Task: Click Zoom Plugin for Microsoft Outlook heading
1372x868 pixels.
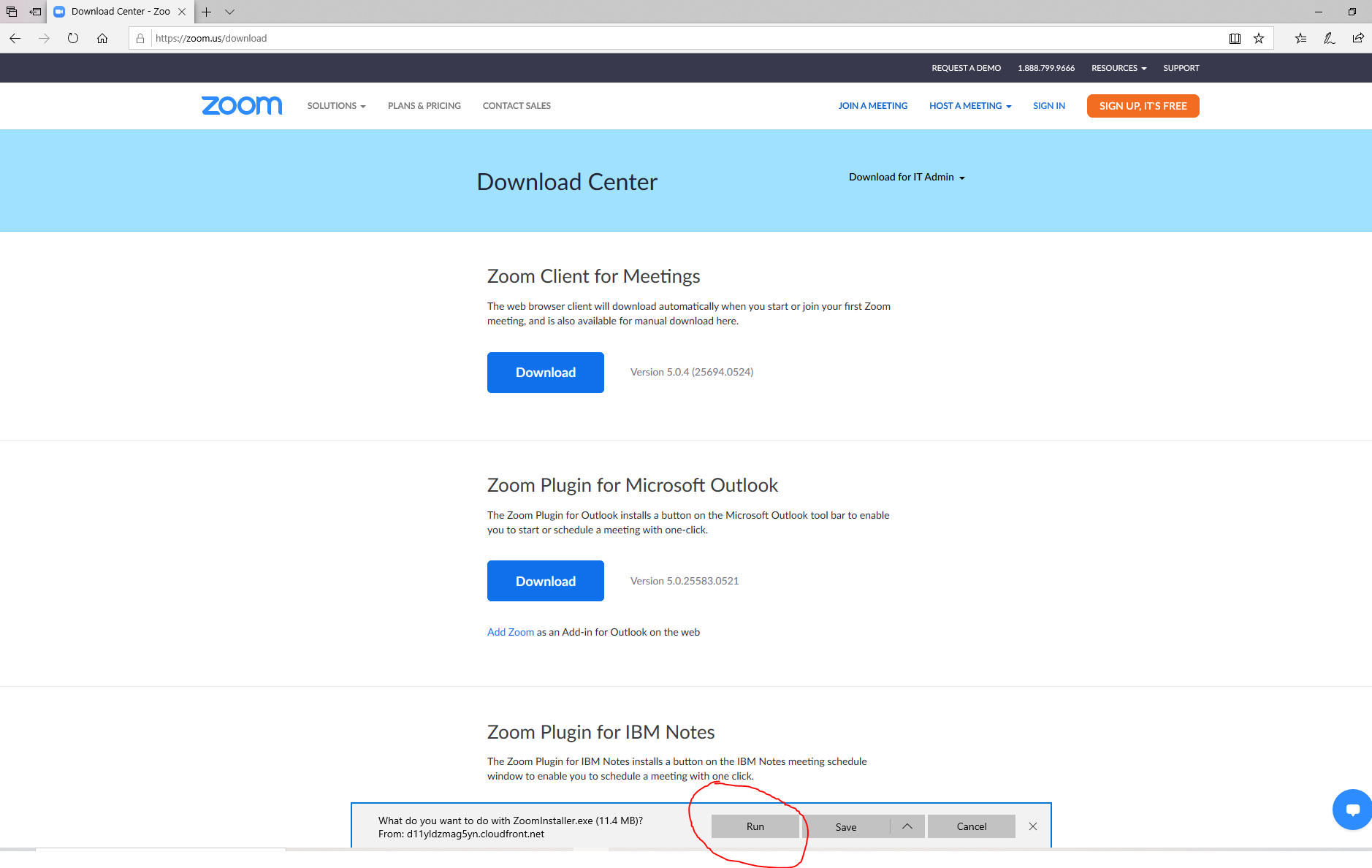Action: click(x=632, y=485)
